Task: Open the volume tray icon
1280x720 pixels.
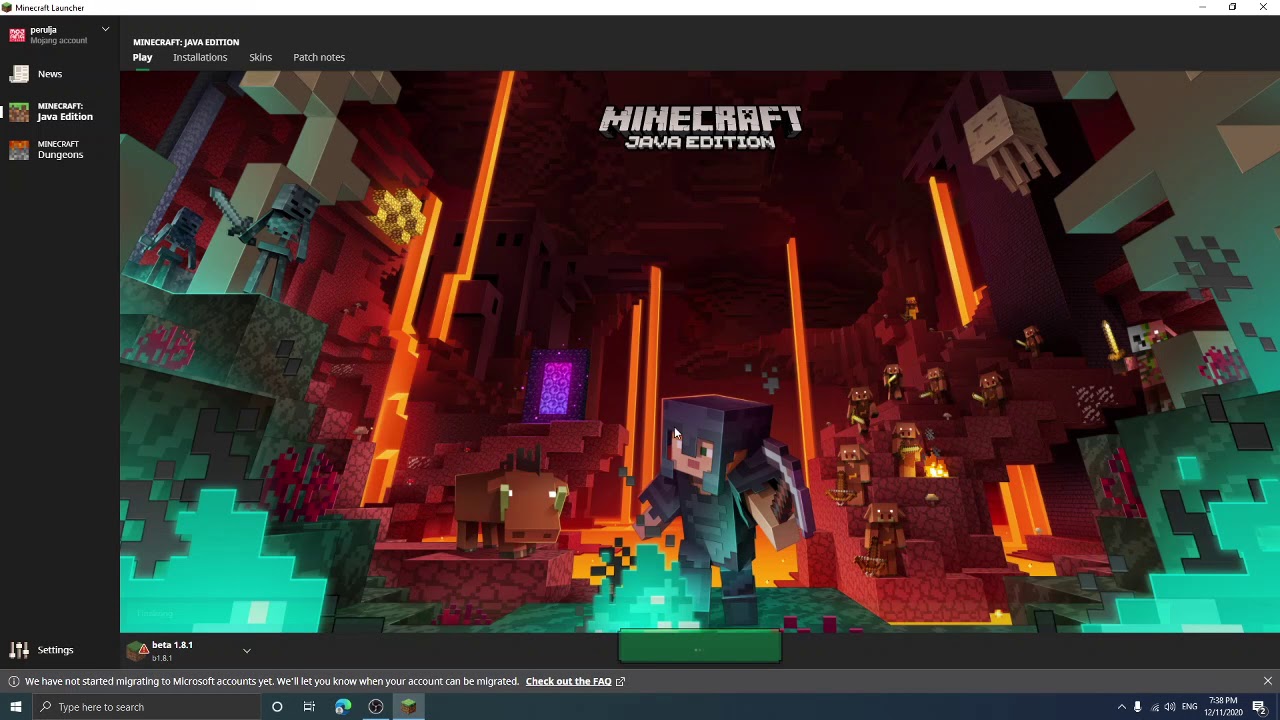Action: (1170, 707)
